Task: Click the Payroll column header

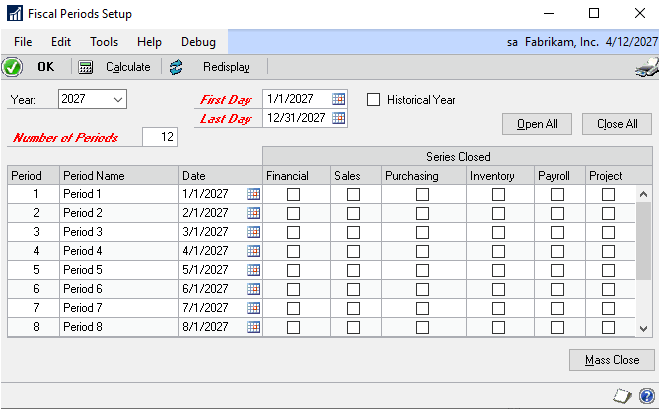Action: [560, 176]
